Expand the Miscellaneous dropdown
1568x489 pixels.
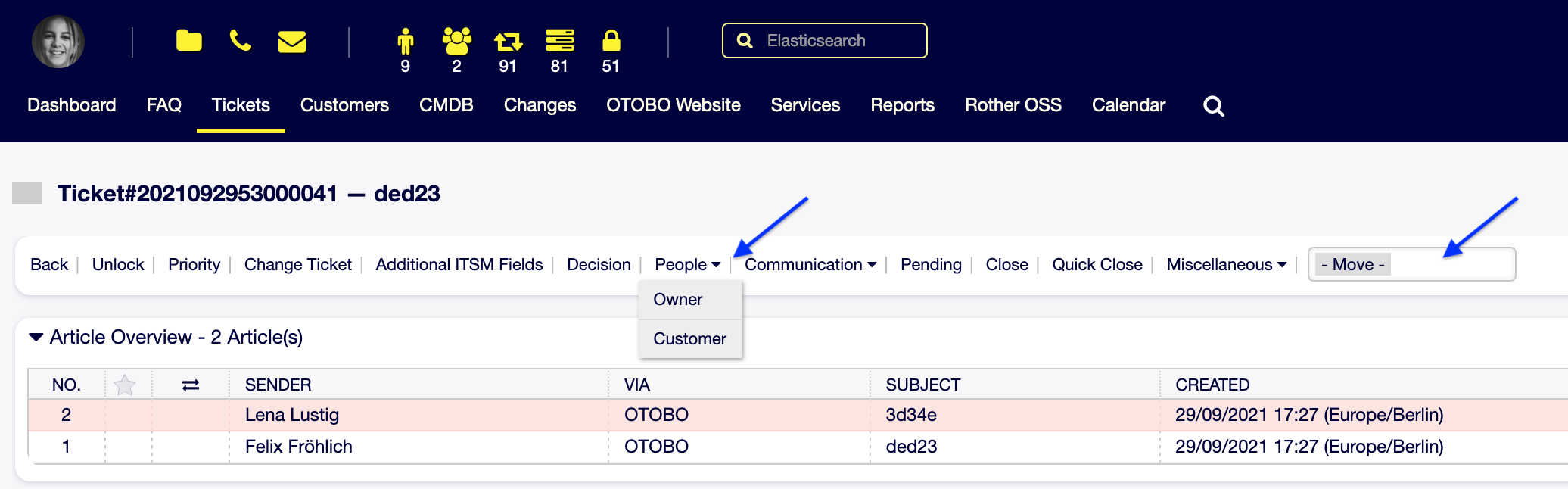[x=1226, y=265]
